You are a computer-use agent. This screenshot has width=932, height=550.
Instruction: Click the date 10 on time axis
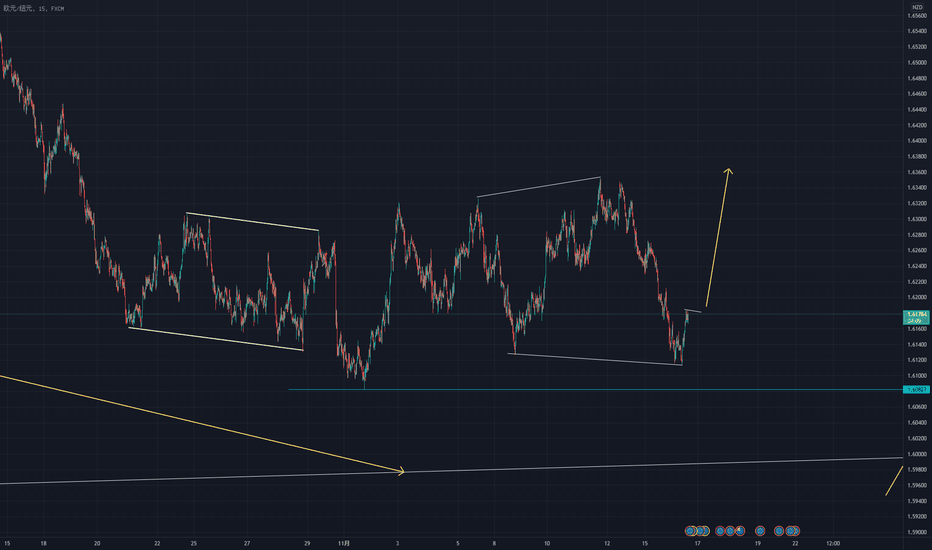547,543
